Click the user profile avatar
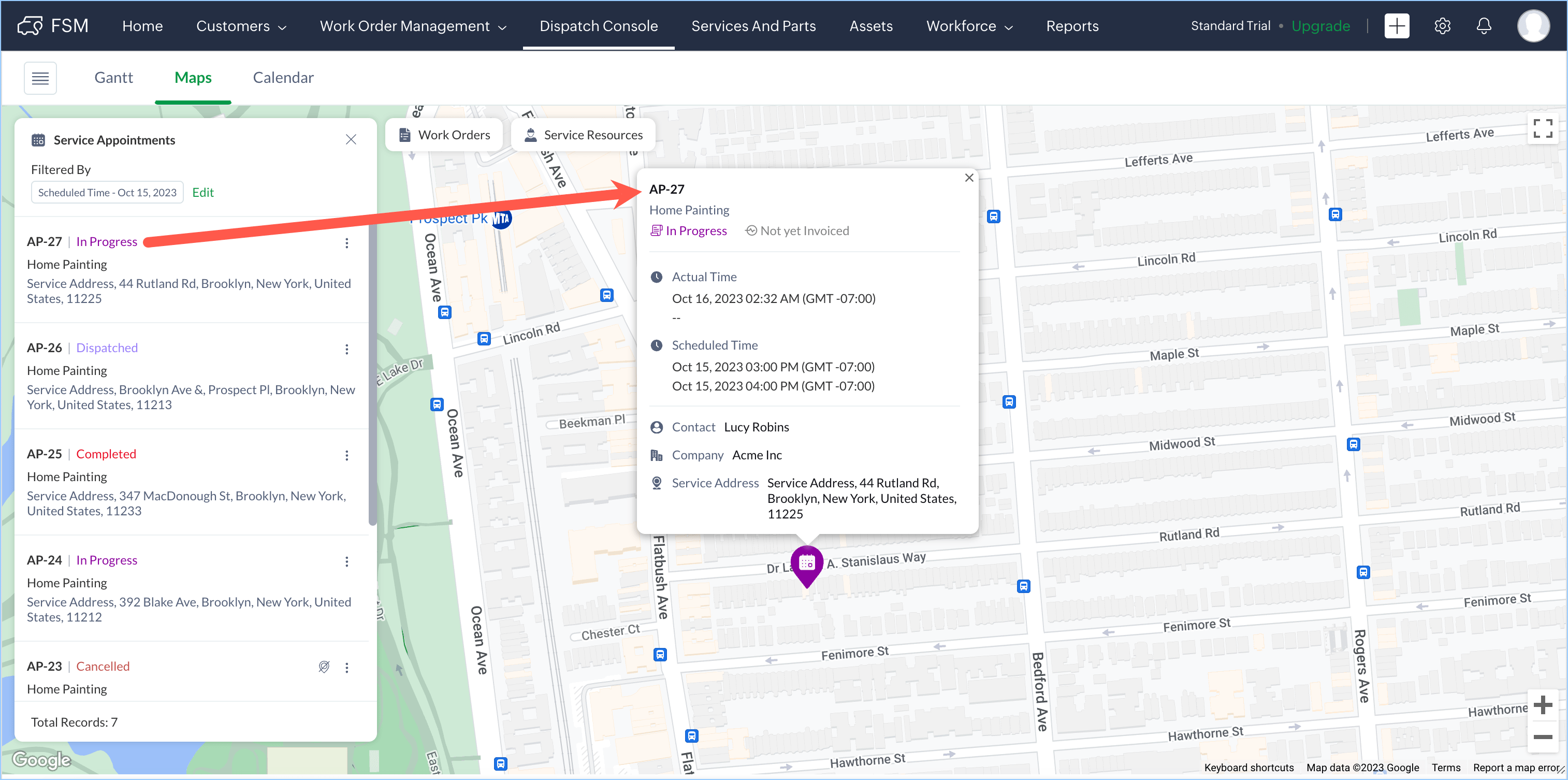 pos(1533,26)
